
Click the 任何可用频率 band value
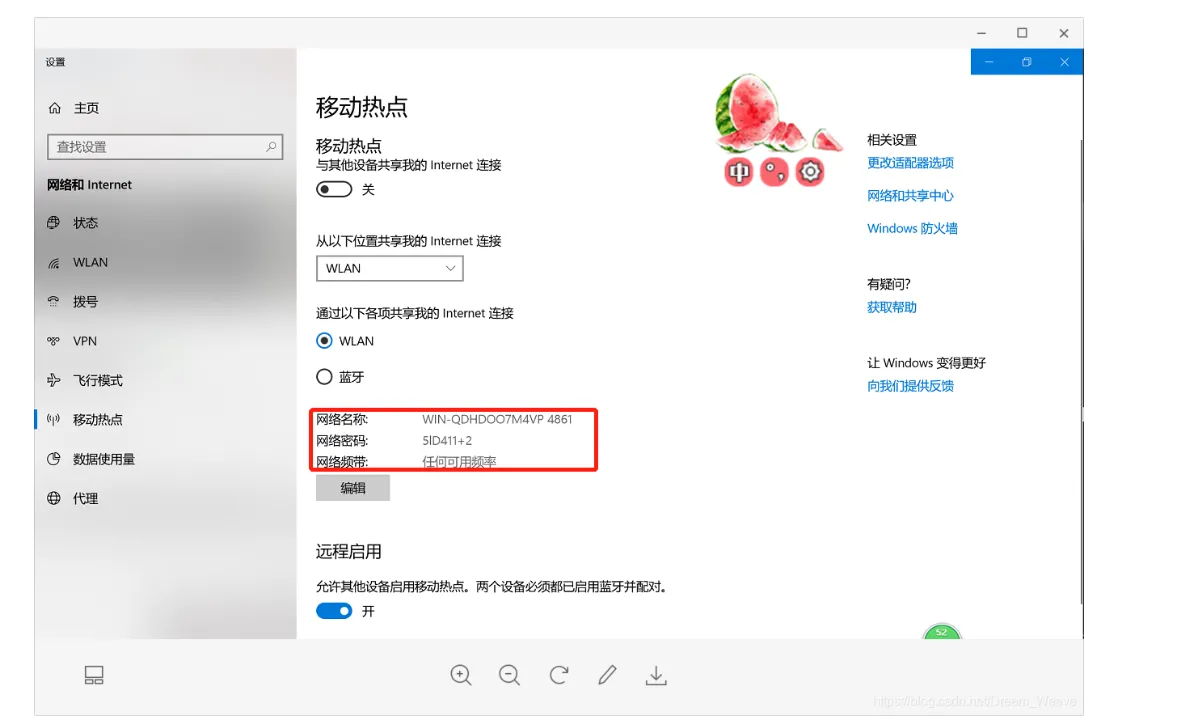(x=459, y=461)
